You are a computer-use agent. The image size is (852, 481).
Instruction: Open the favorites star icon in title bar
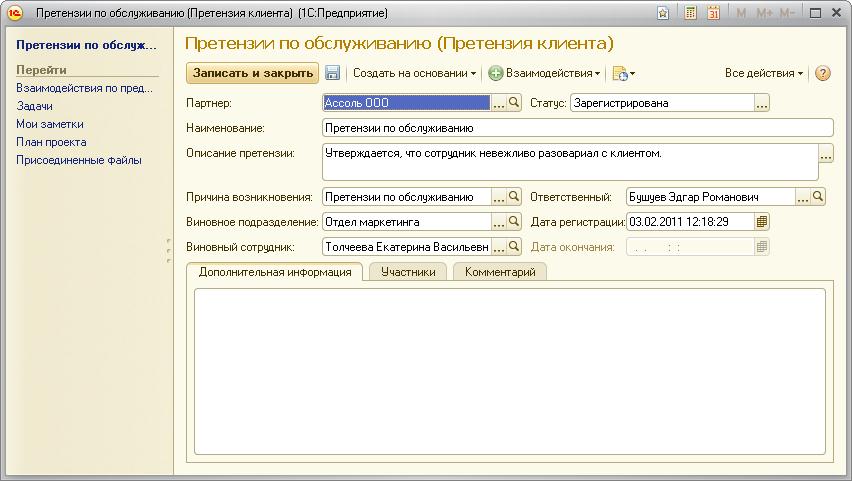[x=663, y=13]
